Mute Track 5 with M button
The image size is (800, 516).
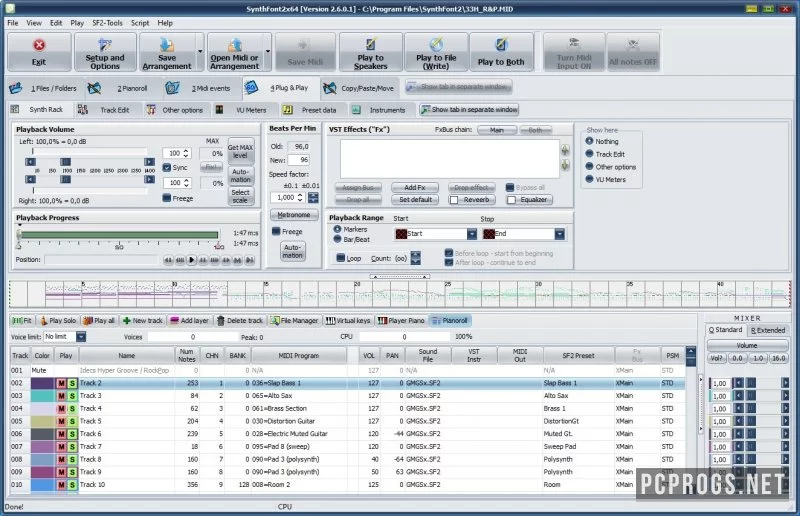pos(62,422)
